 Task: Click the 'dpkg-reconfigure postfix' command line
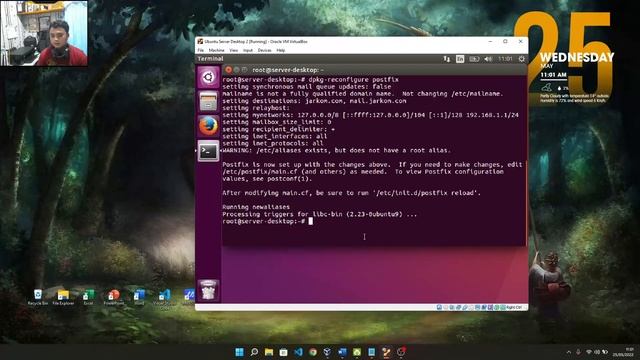[x=311, y=80]
